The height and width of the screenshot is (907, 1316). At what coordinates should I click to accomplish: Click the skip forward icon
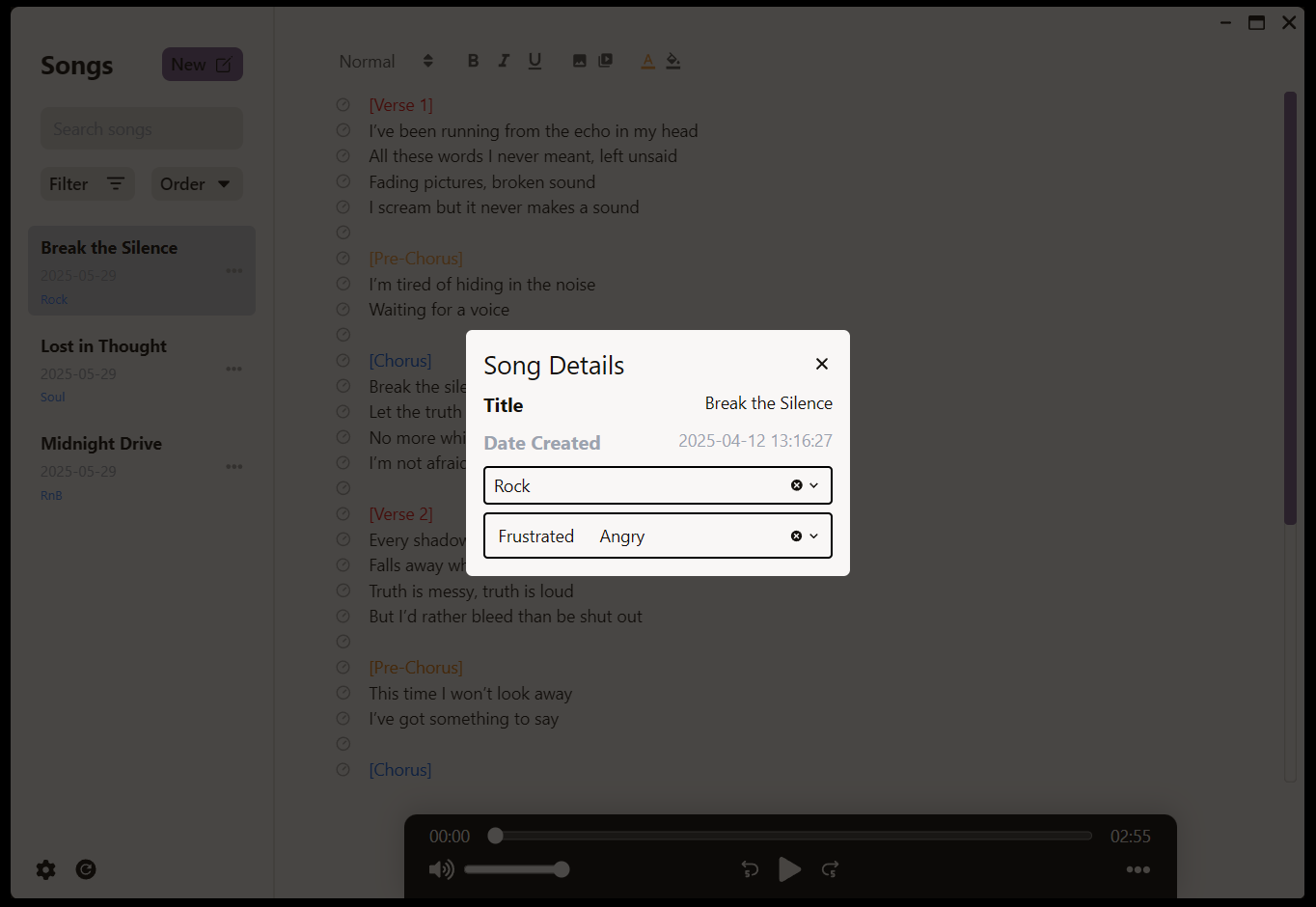point(830,869)
